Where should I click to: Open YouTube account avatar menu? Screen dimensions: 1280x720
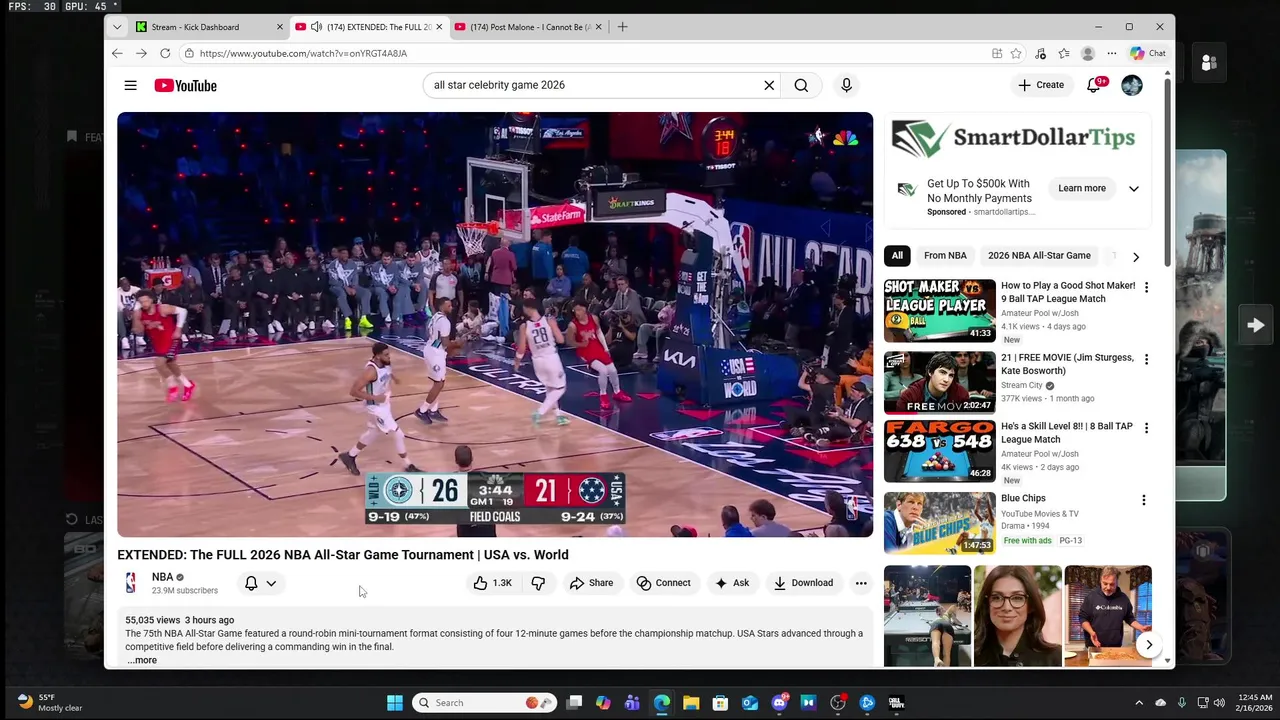(x=1132, y=85)
